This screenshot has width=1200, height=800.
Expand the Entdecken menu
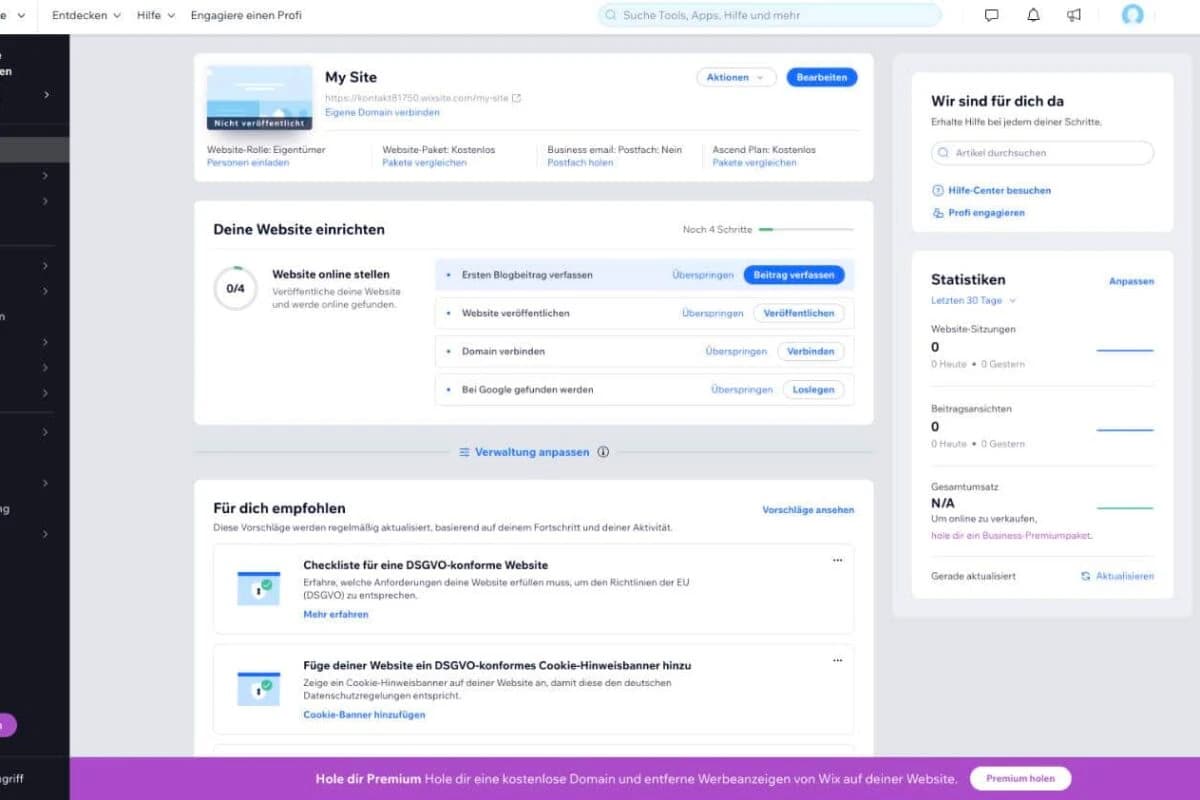(85, 15)
